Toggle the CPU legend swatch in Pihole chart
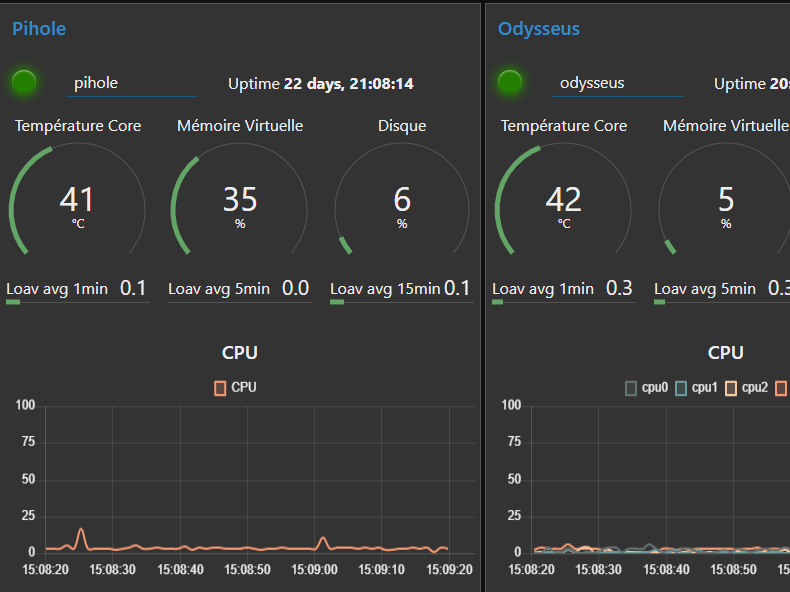 click(x=220, y=388)
